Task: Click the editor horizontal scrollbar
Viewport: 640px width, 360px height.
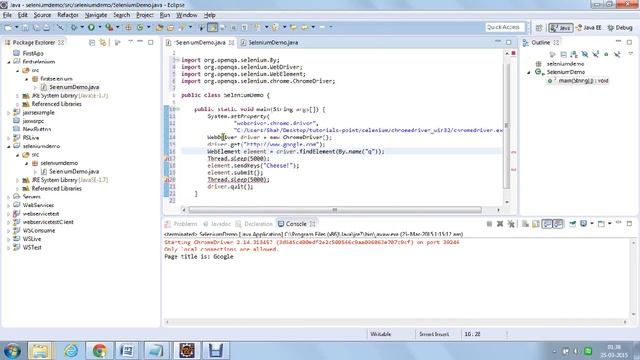Action: [x=335, y=210]
